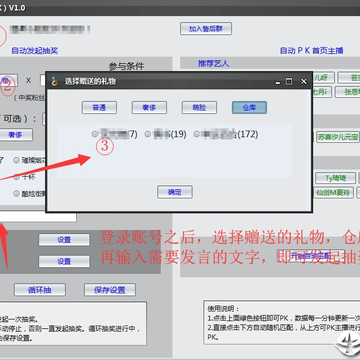Select the 璀璨烟花 radio option
The width and height of the screenshot is (360, 360).
[x=17, y=160]
